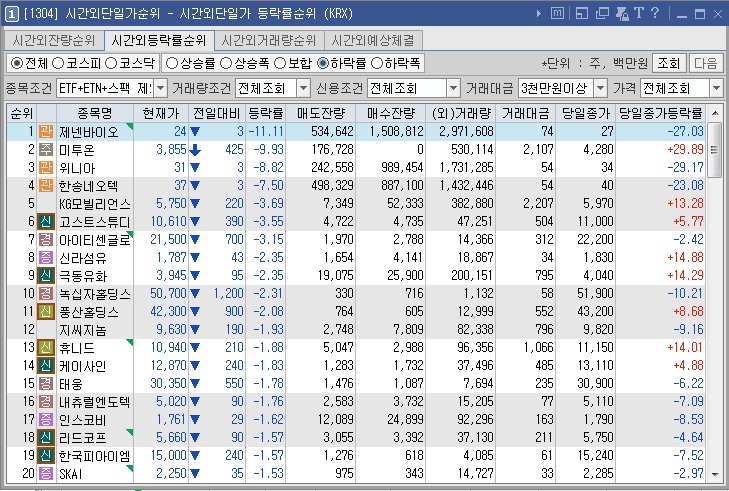Click the 거래대금 column header
Viewport: 729px width, 491px height.
click(x=525, y=113)
